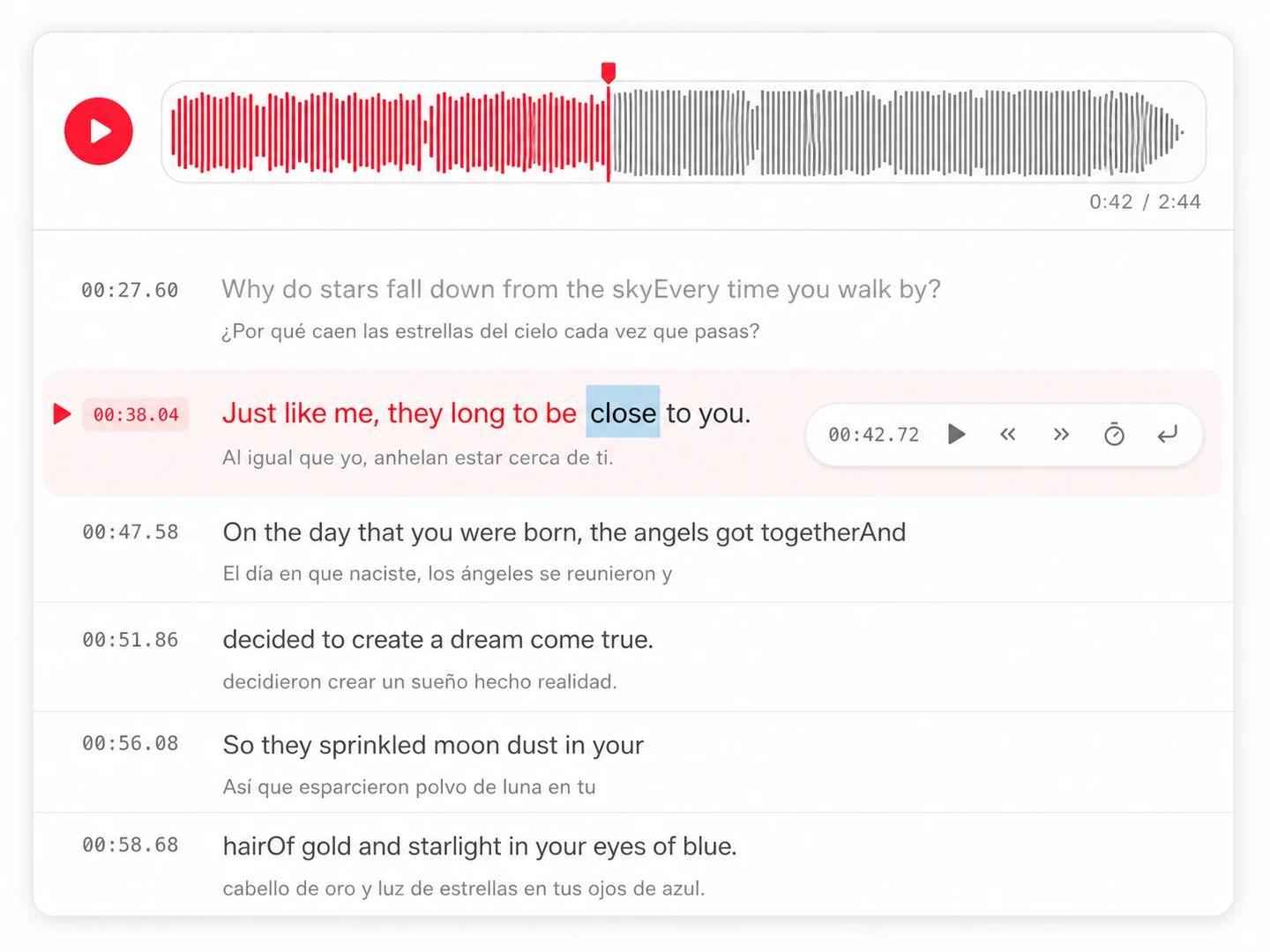
Task: Click the 00:58.68 timestamp
Action: coord(131,844)
